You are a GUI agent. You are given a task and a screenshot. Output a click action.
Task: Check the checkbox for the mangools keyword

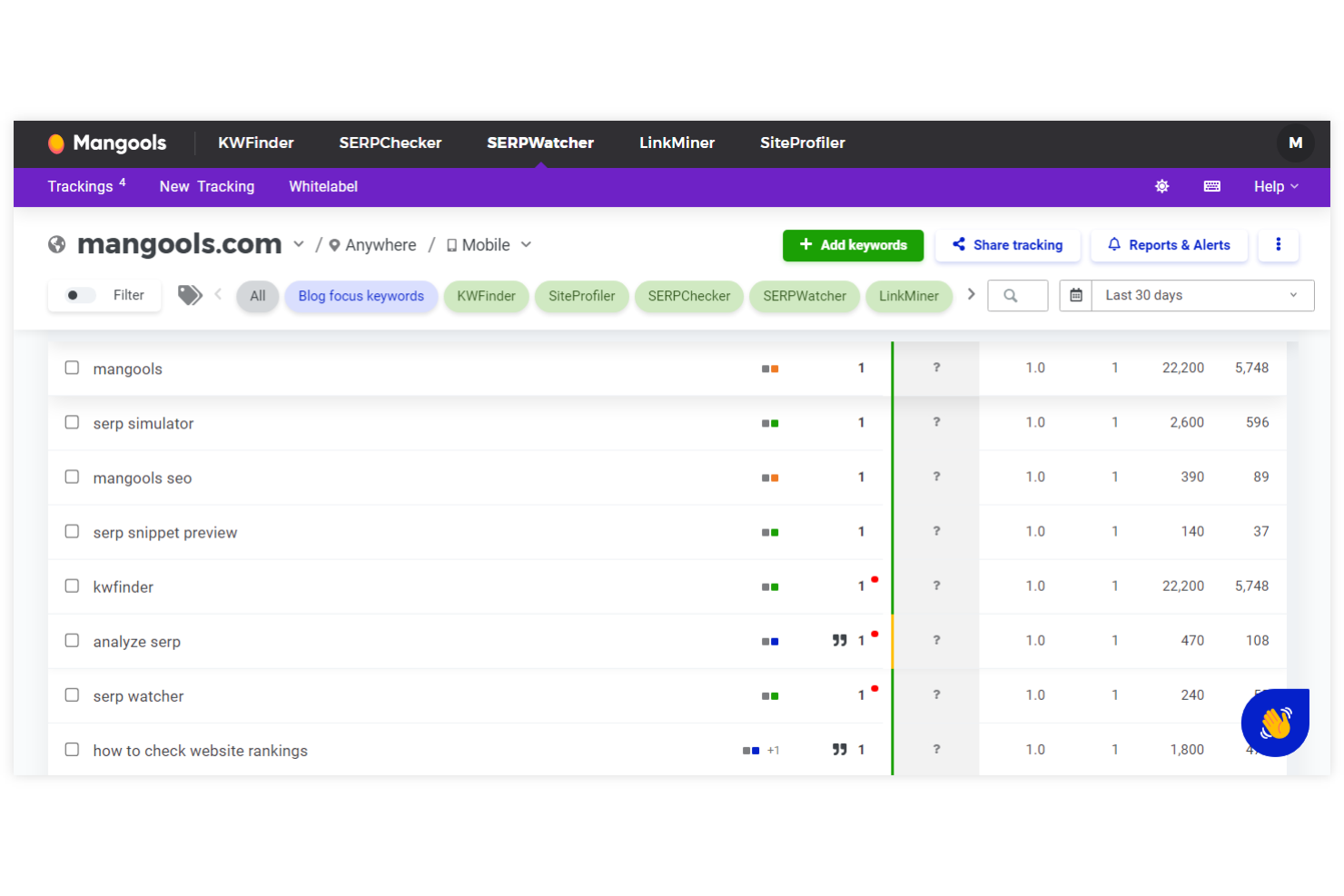(x=72, y=368)
